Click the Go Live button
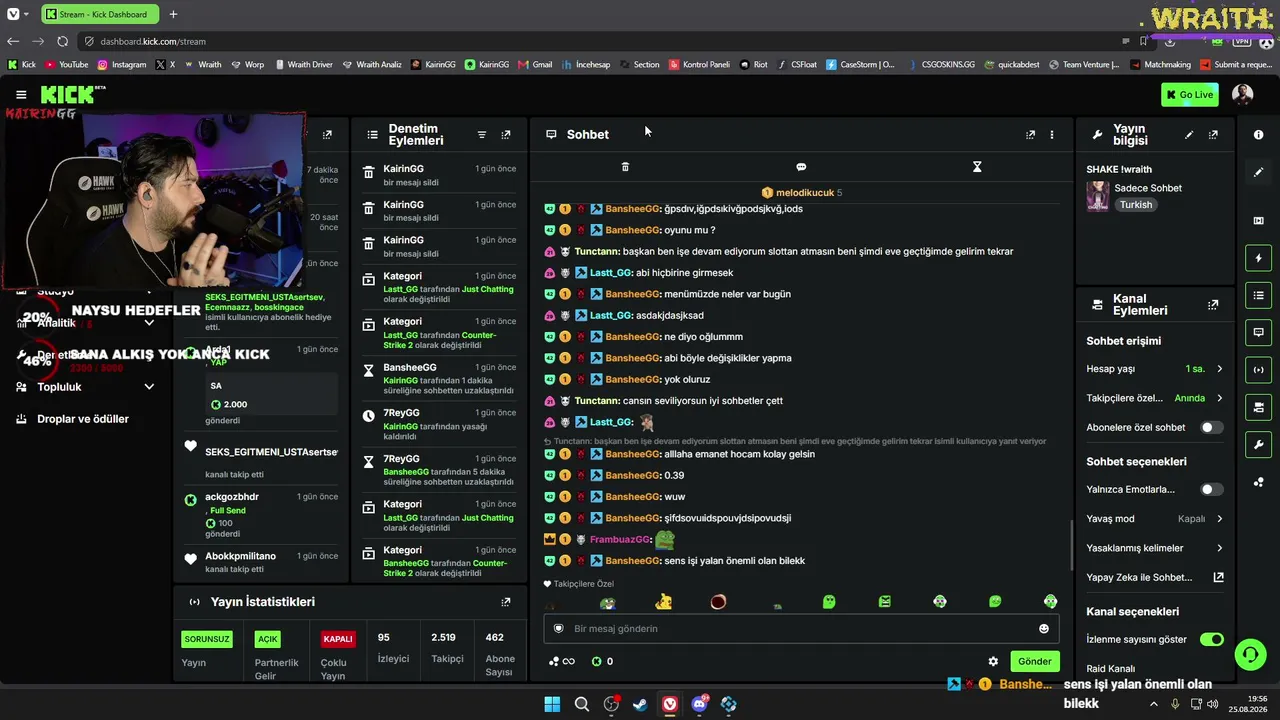This screenshot has height=720, width=1280. tap(1190, 95)
